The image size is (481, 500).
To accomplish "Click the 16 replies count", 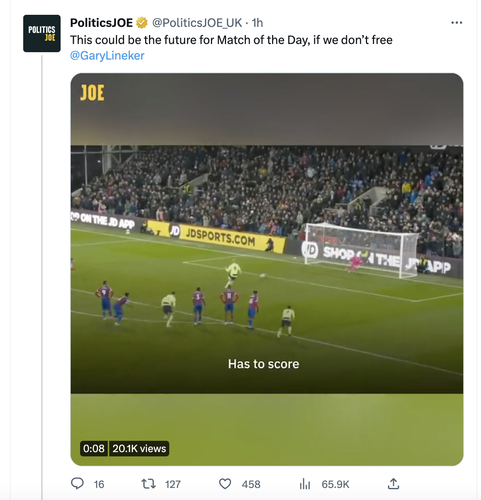I will pyautogui.click(x=99, y=484).
